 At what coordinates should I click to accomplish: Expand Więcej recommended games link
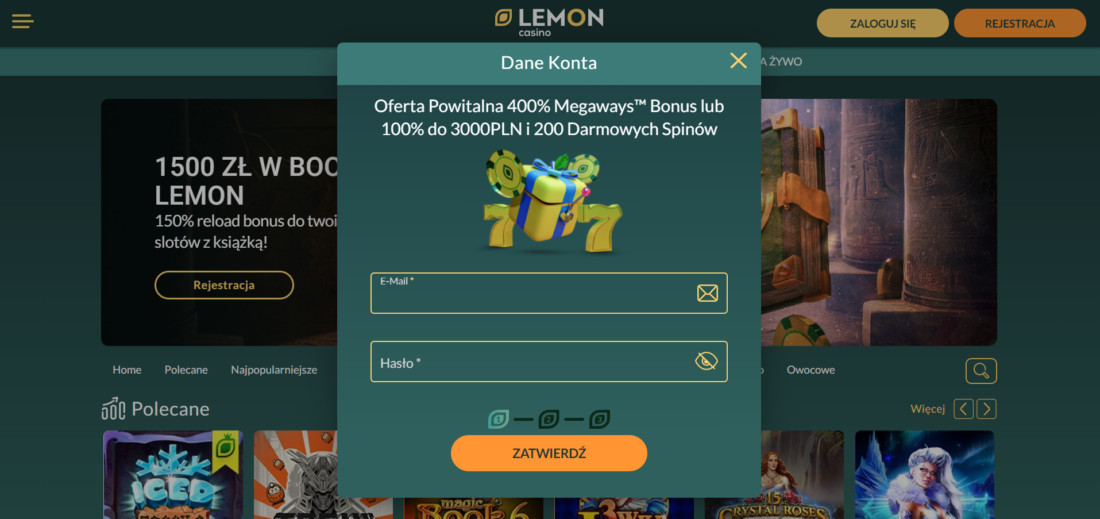click(927, 409)
